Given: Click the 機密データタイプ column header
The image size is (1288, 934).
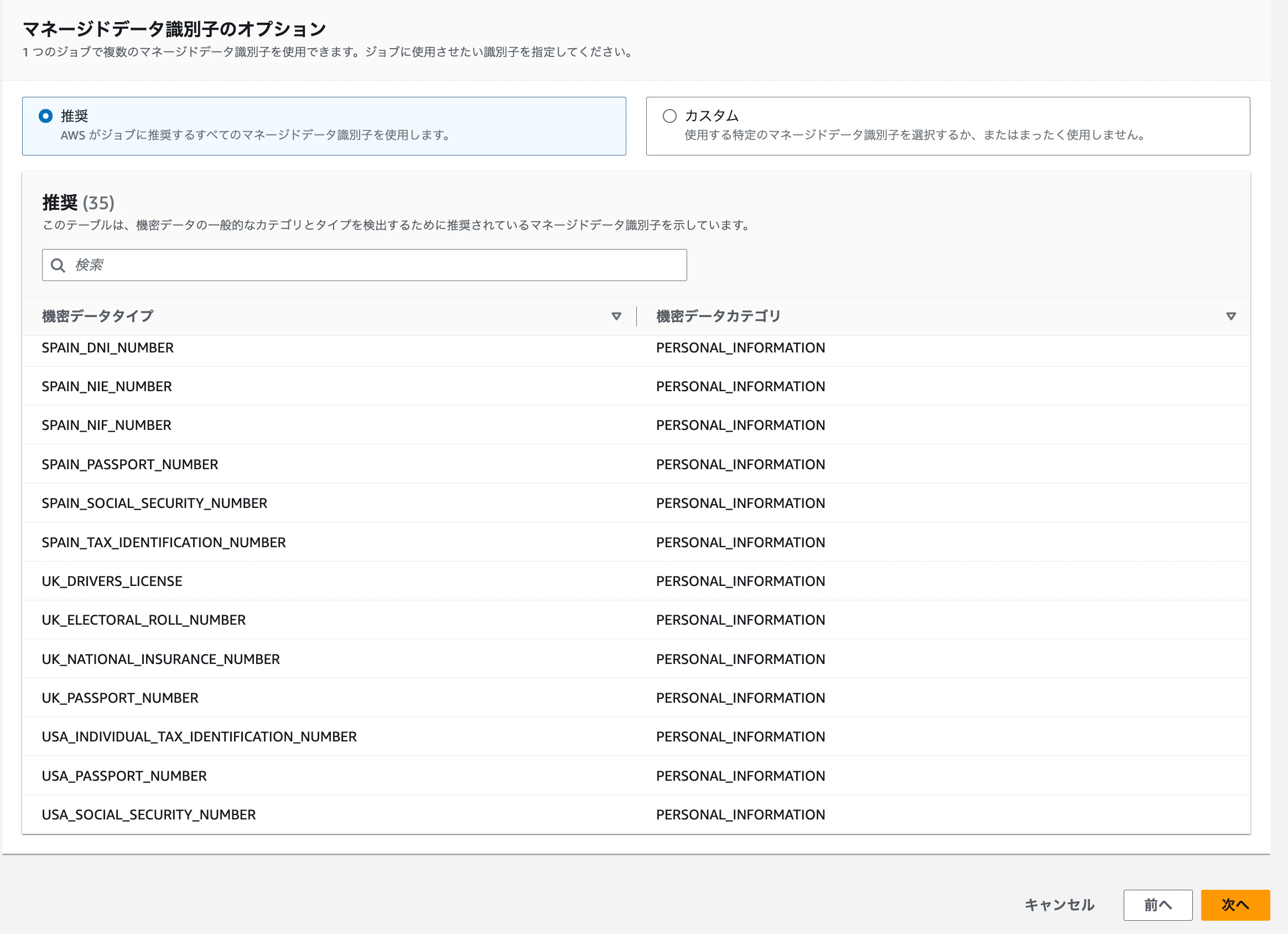Looking at the screenshot, I should (x=98, y=316).
